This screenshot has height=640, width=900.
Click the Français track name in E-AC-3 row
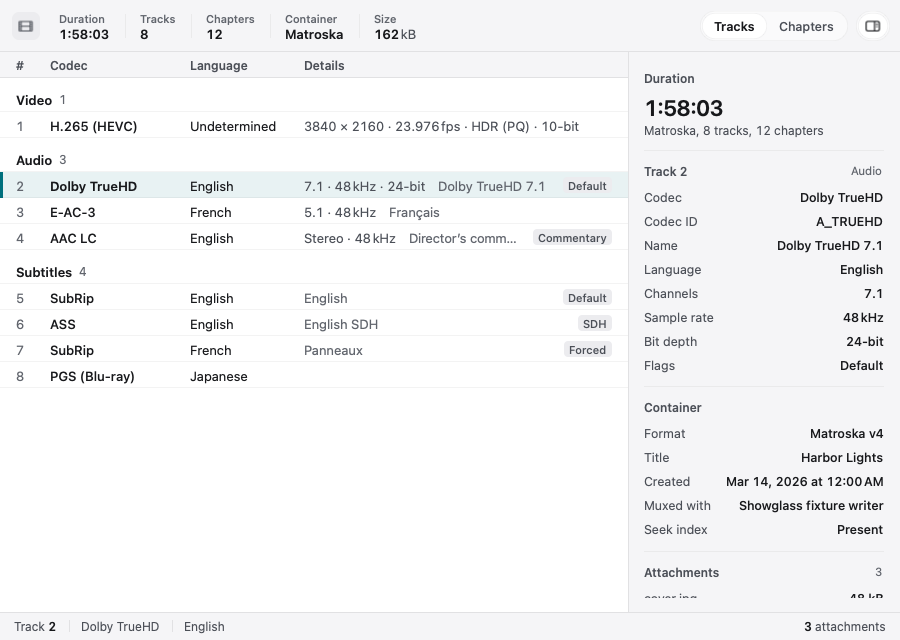click(414, 212)
